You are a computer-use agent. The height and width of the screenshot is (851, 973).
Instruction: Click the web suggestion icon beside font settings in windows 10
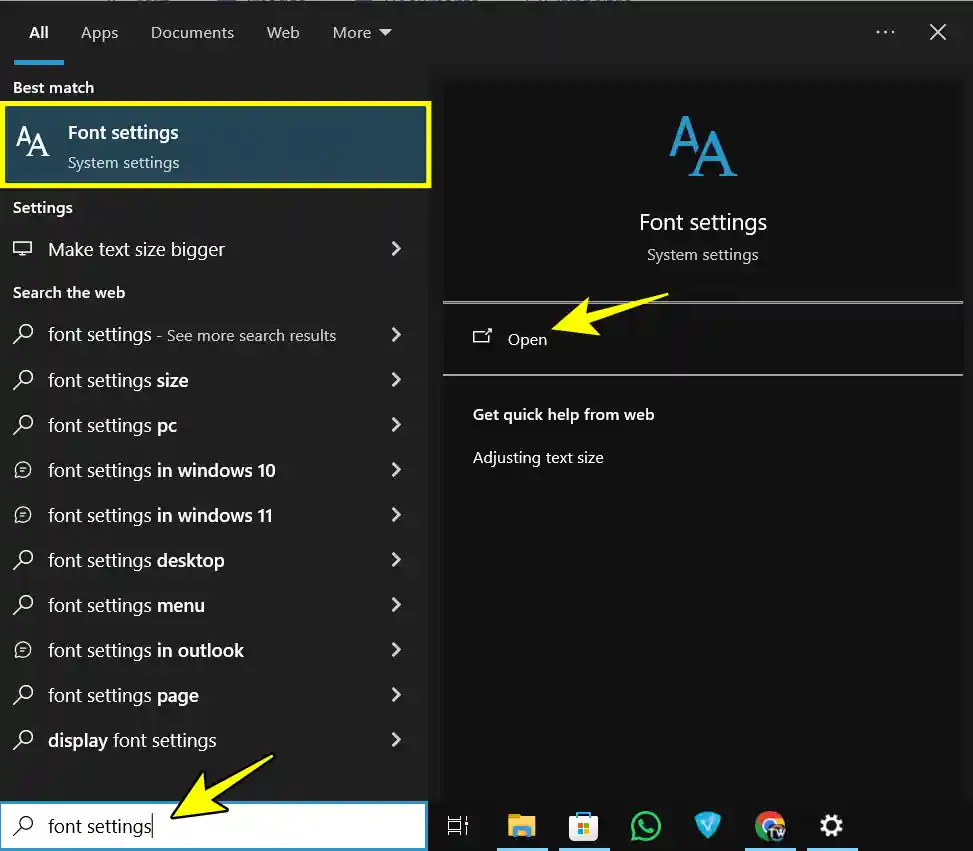tap(22, 470)
